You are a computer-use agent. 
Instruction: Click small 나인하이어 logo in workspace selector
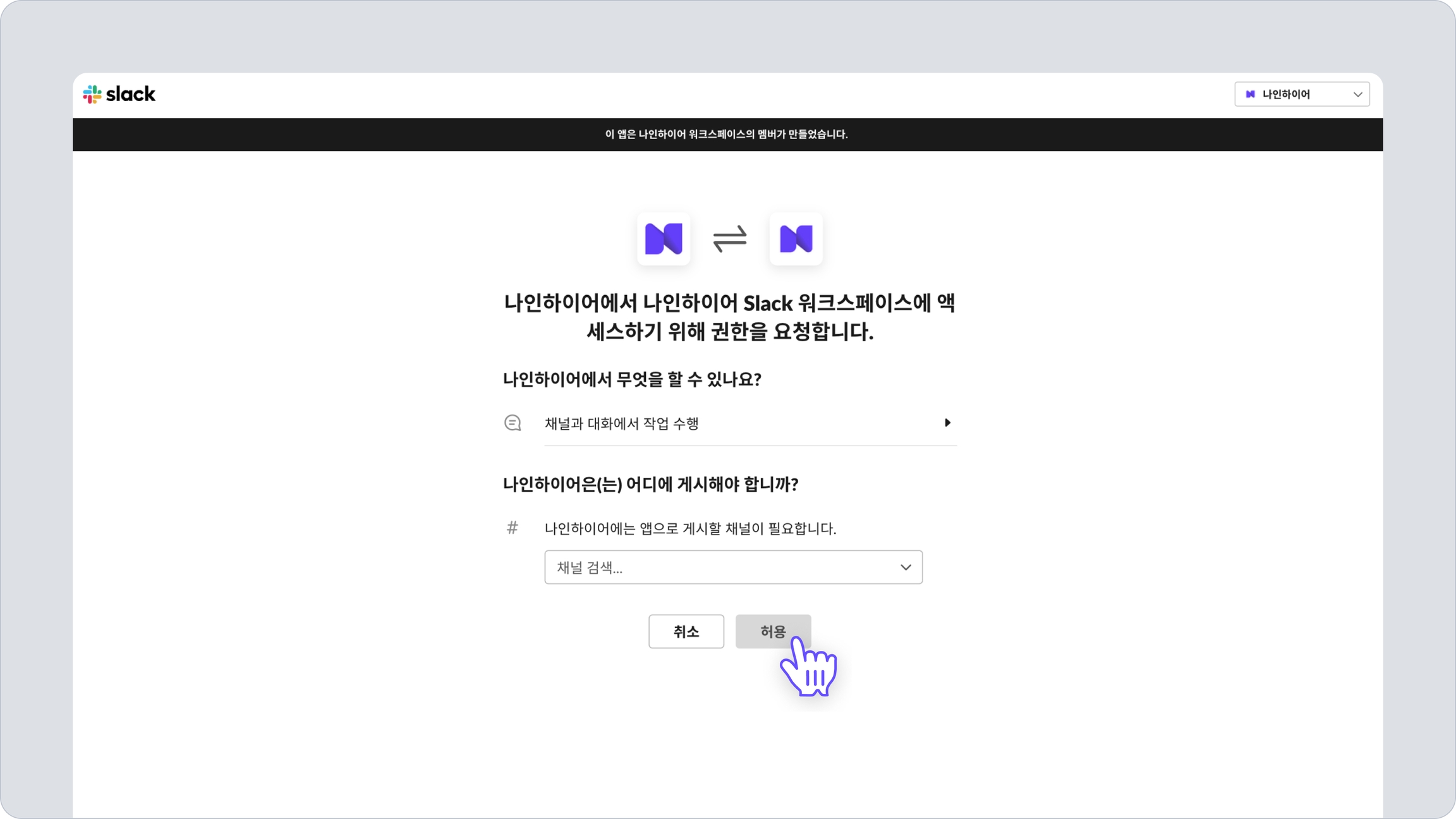(1250, 94)
